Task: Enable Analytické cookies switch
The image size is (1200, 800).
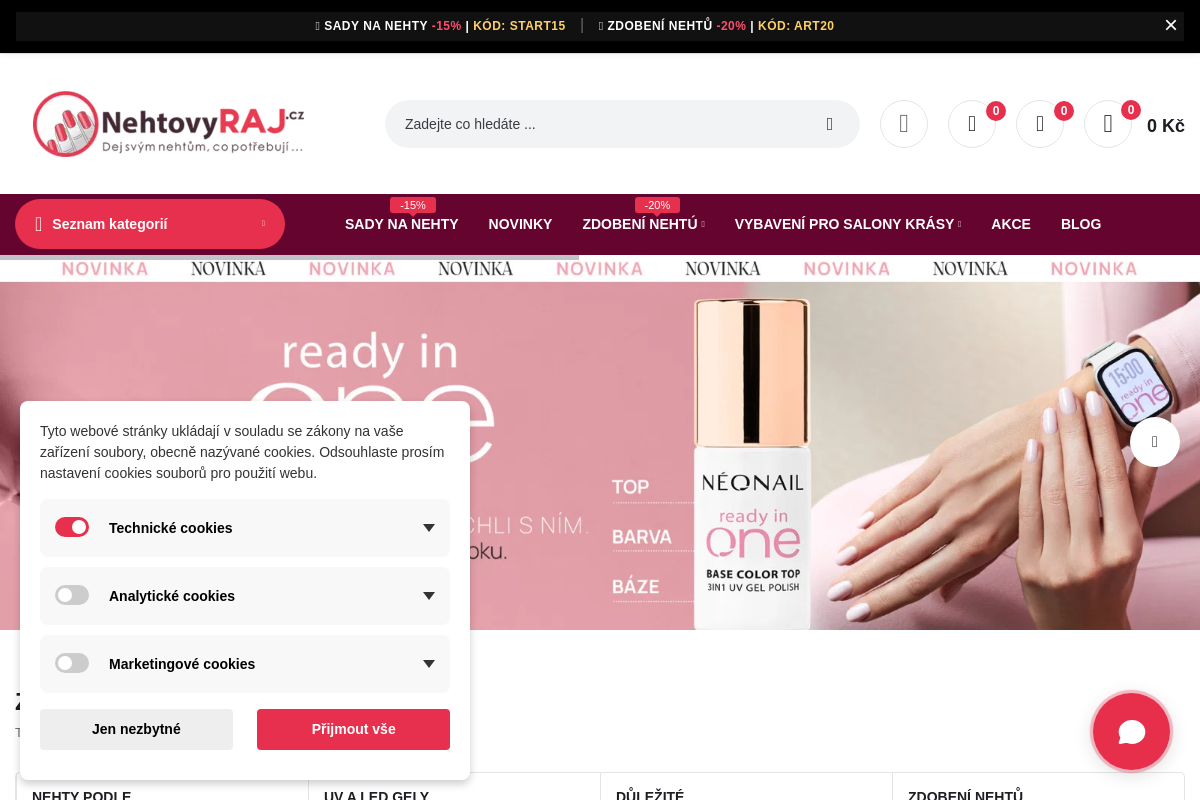Action: (72, 595)
